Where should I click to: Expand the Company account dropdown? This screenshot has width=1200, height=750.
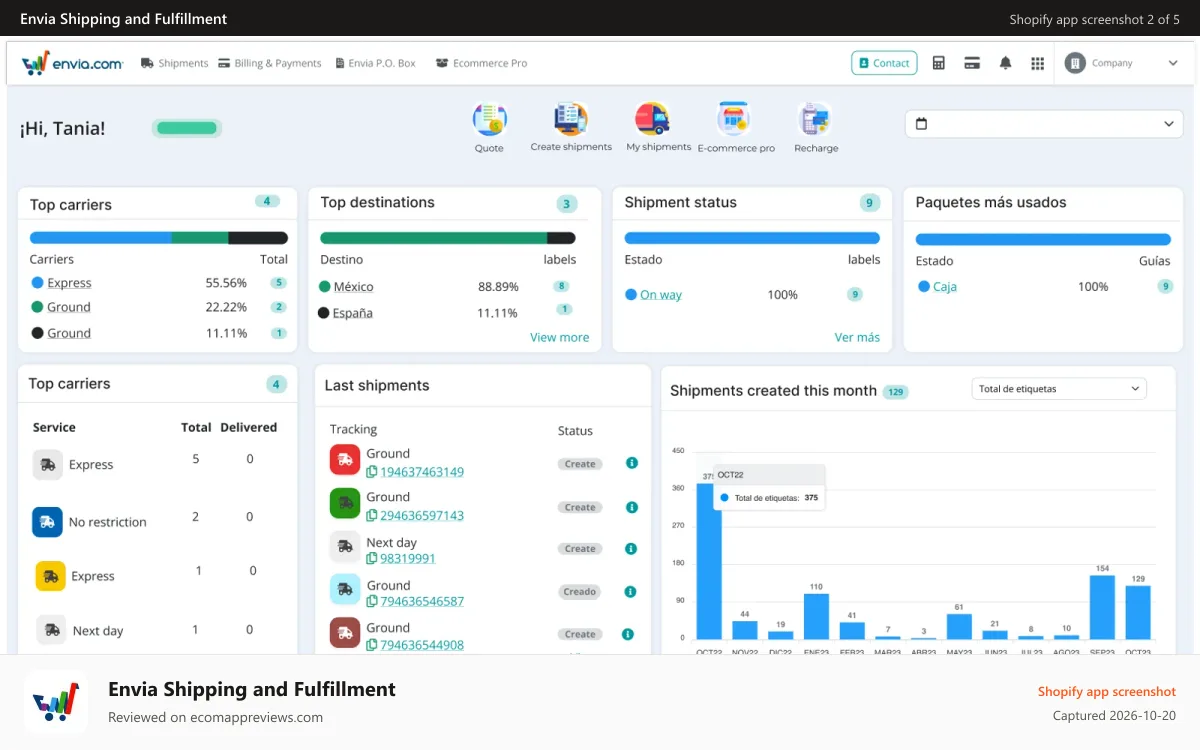click(1173, 63)
